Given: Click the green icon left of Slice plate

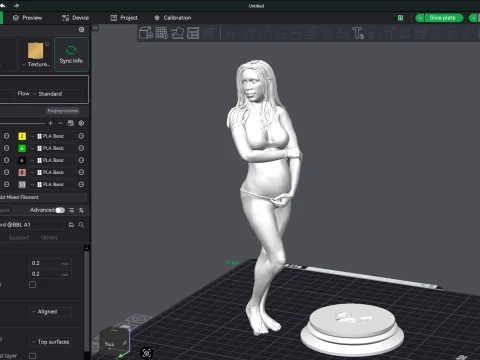Looking at the screenshot, I should coord(401,18).
